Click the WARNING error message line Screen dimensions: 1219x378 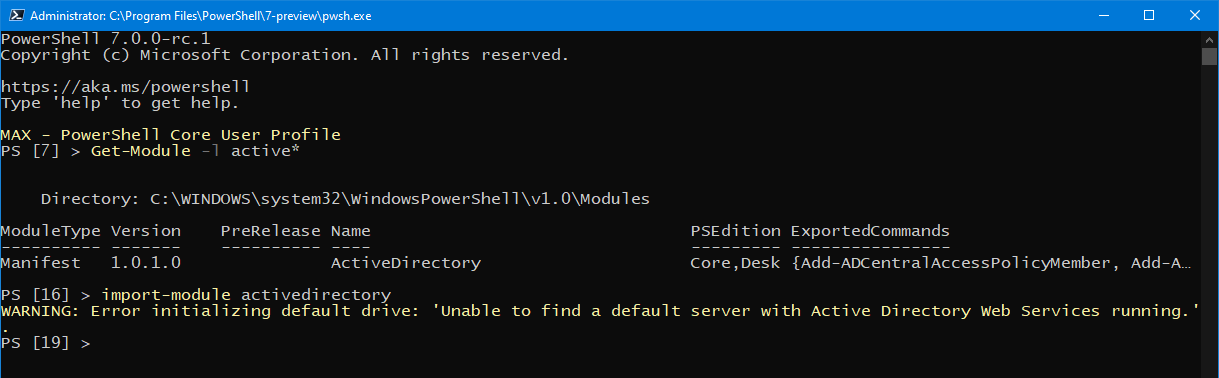coord(600,311)
